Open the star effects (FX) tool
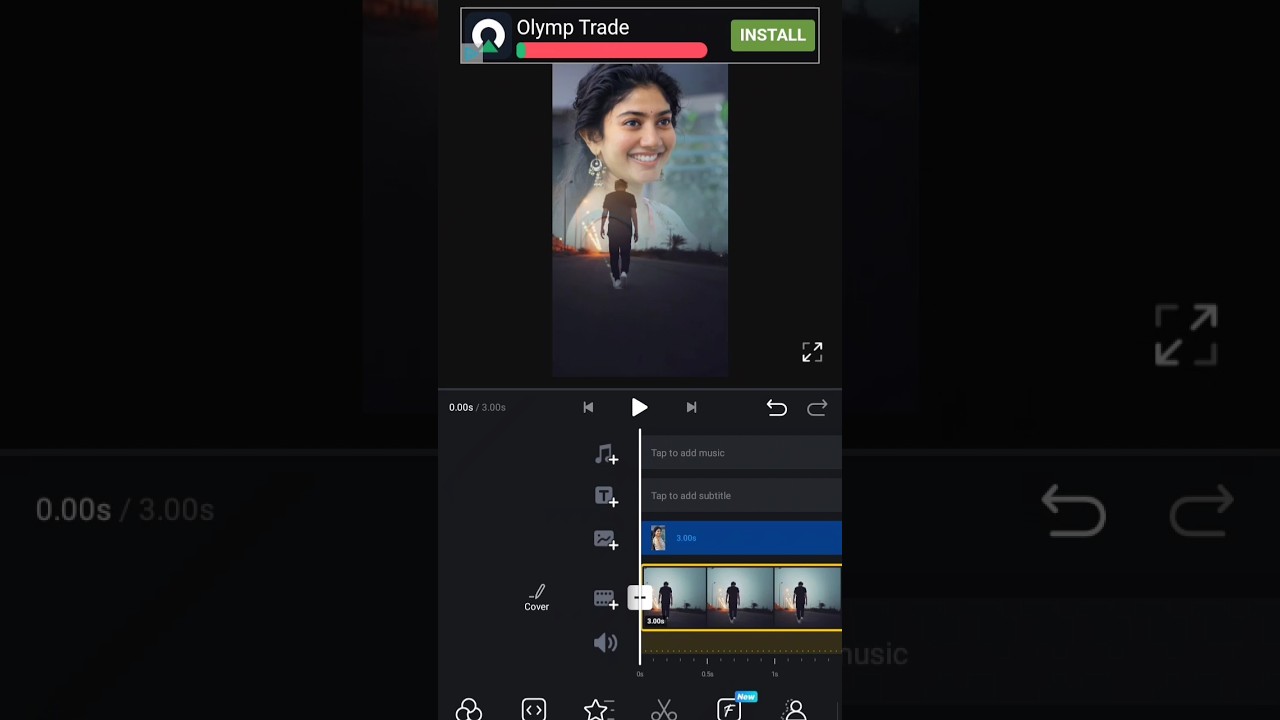This screenshot has height=720, width=1280. coord(598,709)
